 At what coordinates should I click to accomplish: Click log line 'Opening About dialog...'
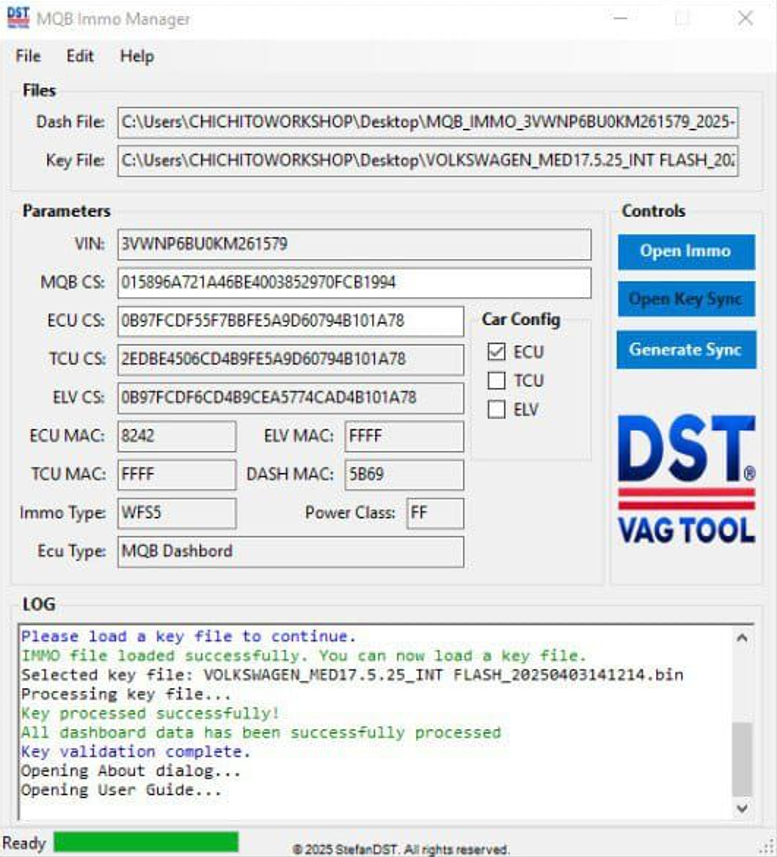pos(131,771)
